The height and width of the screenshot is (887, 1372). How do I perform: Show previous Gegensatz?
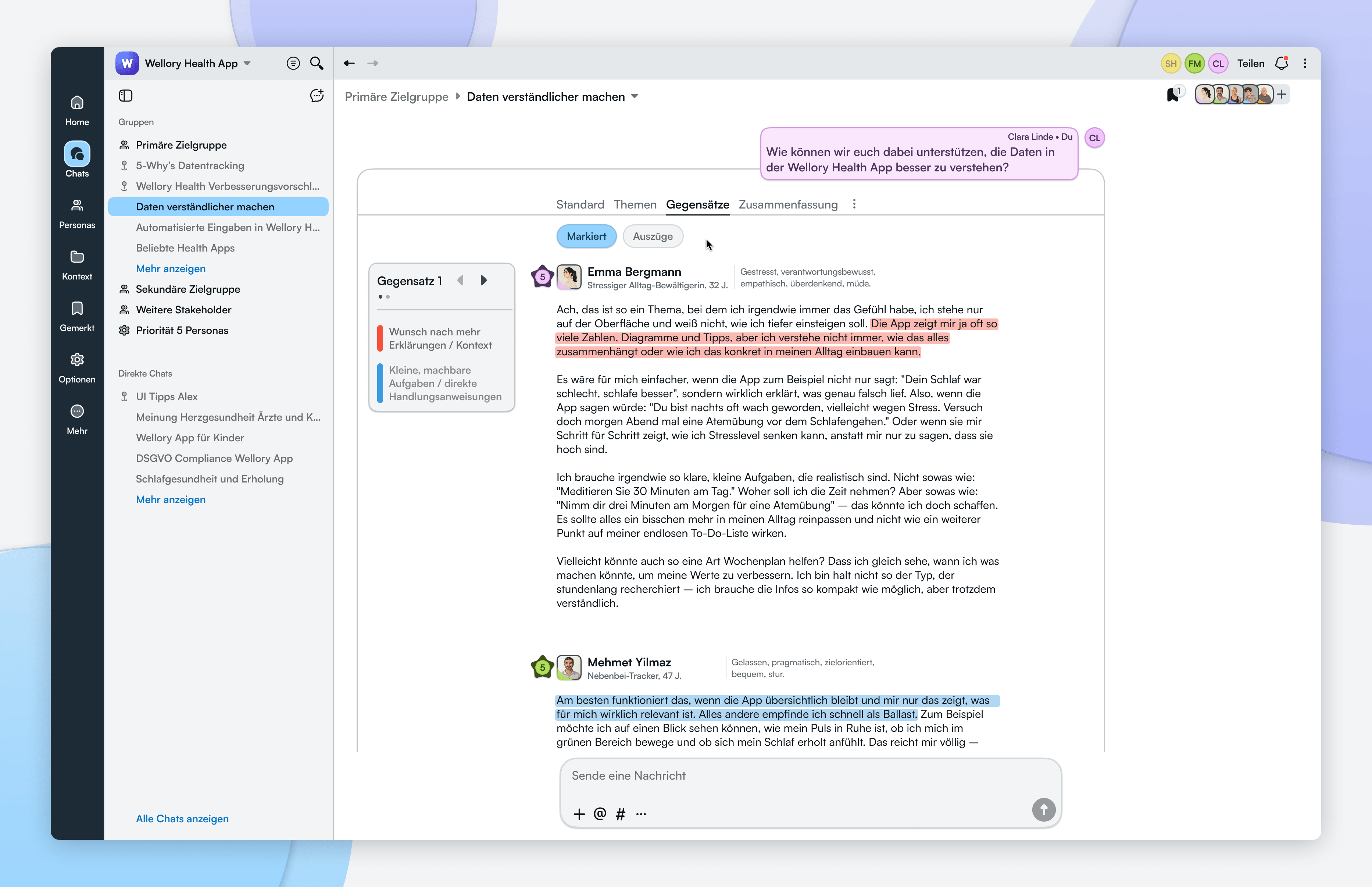pos(461,281)
